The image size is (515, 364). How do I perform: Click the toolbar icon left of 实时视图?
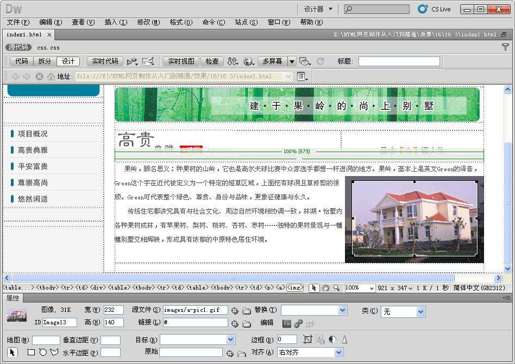148,61
